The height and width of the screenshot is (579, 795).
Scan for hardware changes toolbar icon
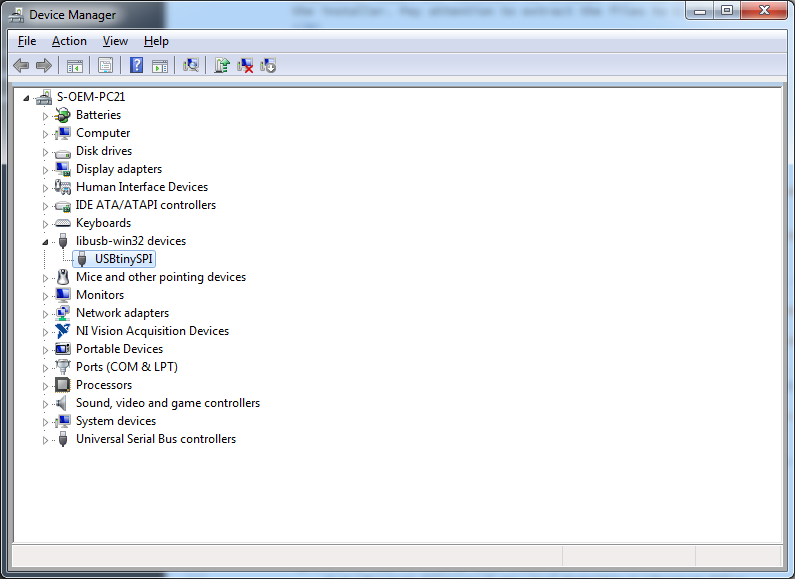click(x=191, y=65)
